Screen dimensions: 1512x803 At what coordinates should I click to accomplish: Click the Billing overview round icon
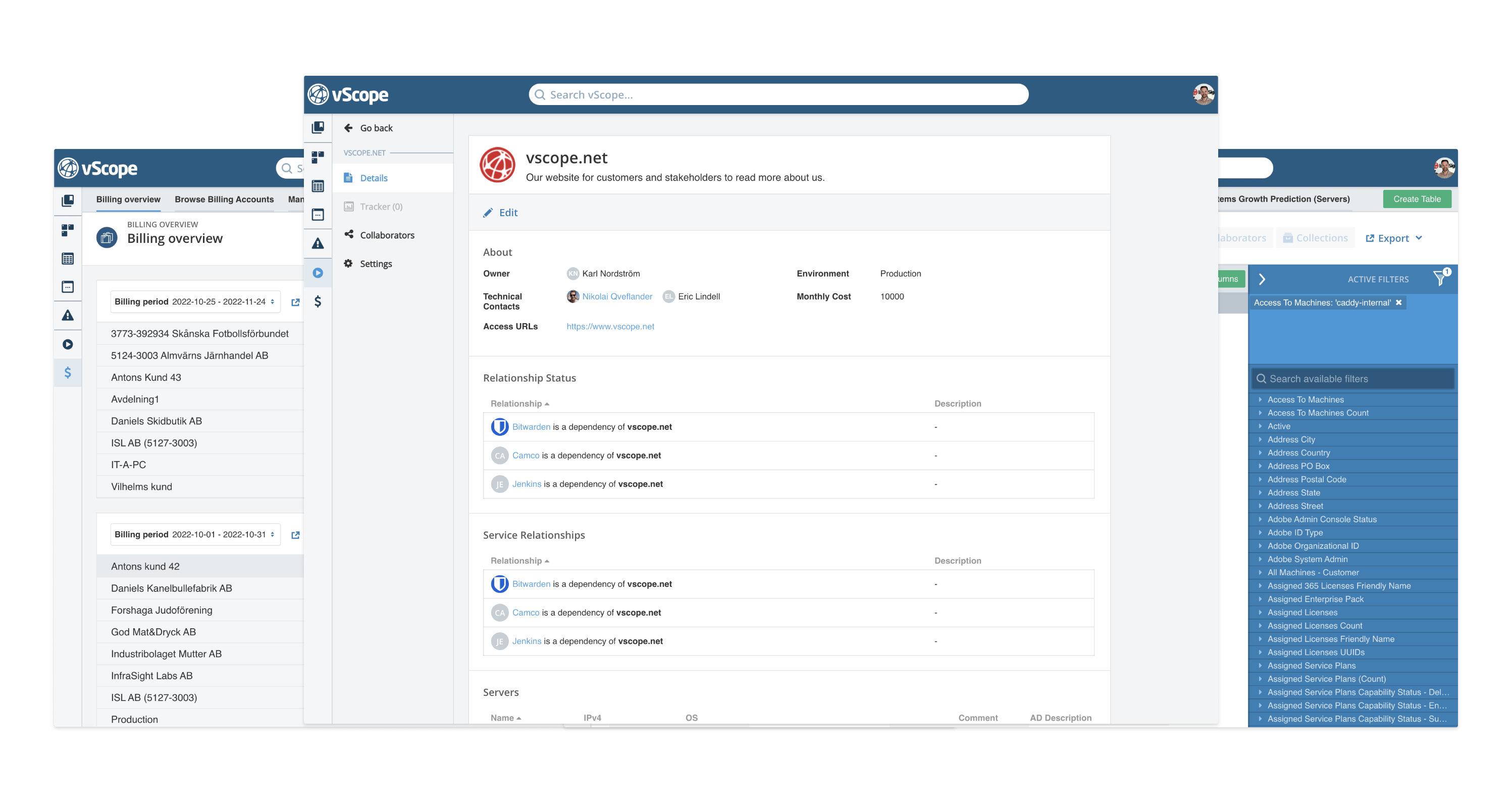[106, 238]
